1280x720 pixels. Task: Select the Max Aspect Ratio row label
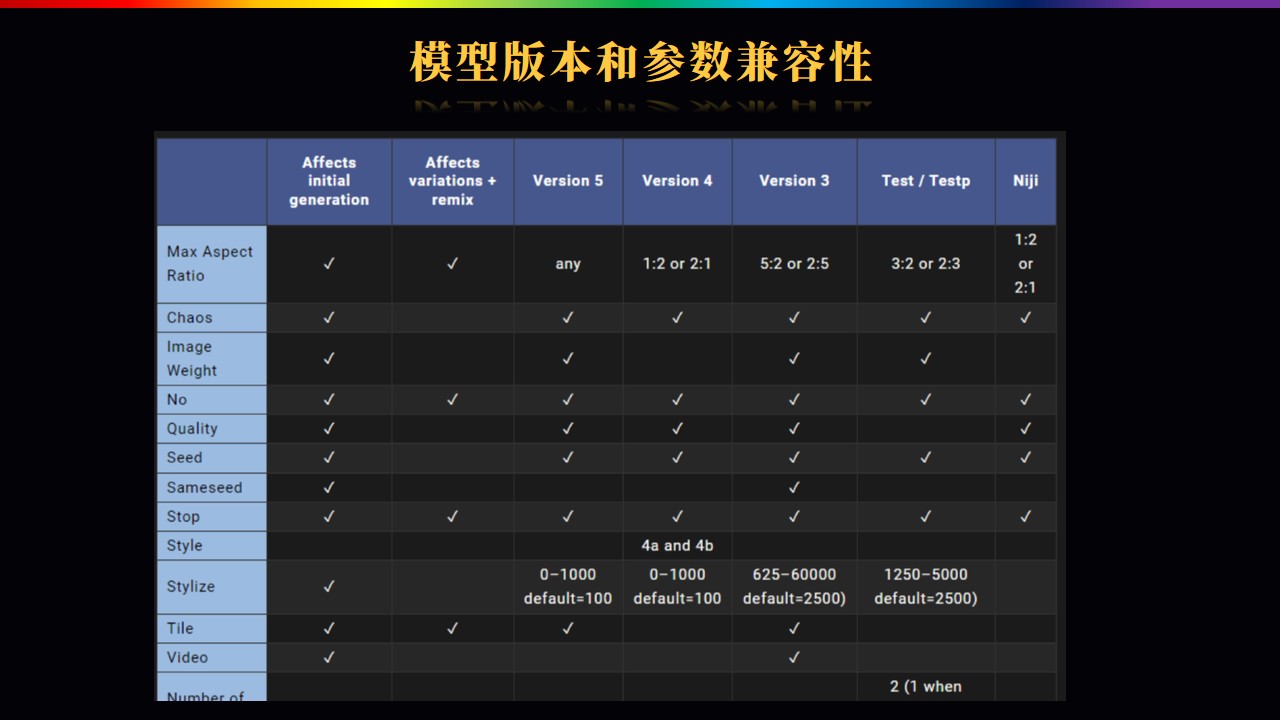point(210,264)
